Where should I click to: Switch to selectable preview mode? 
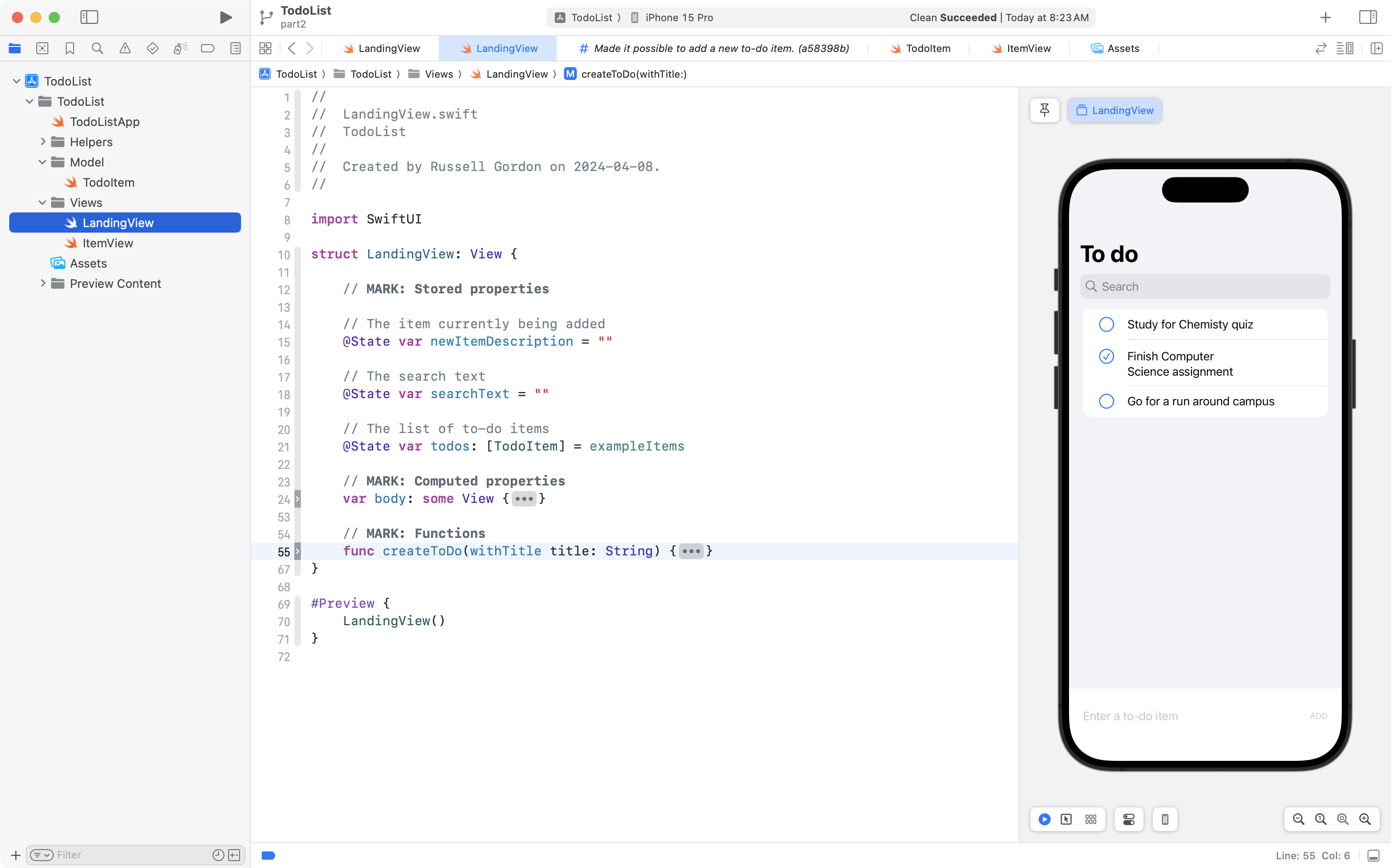tap(1067, 819)
